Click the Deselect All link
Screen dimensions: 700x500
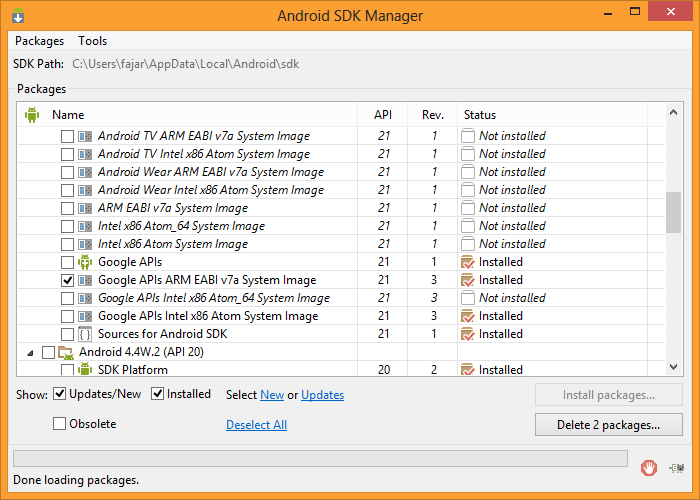point(256,425)
